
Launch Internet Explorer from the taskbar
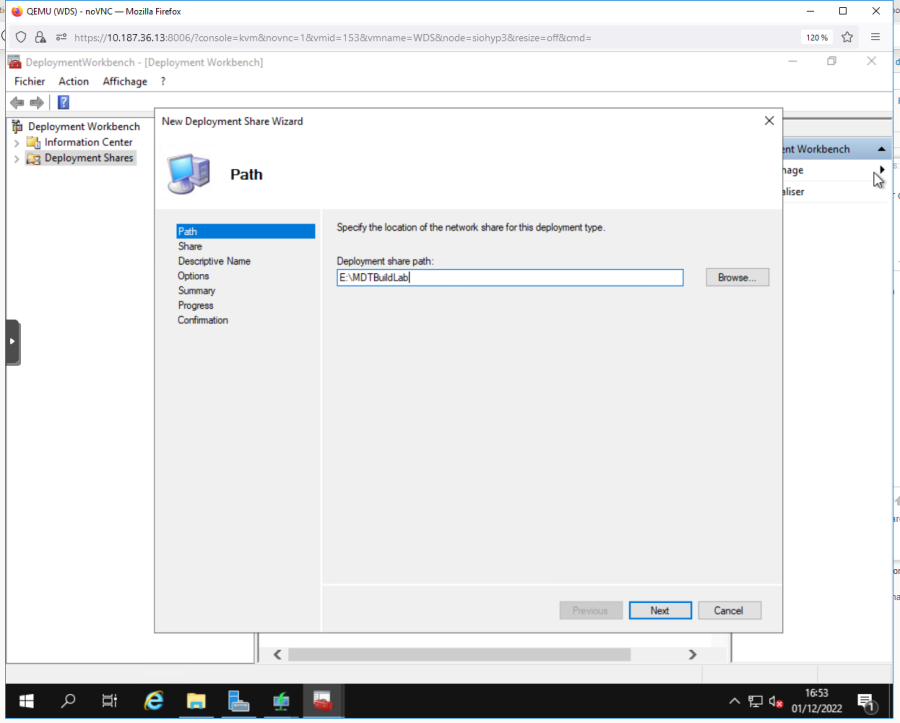click(153, 701)
